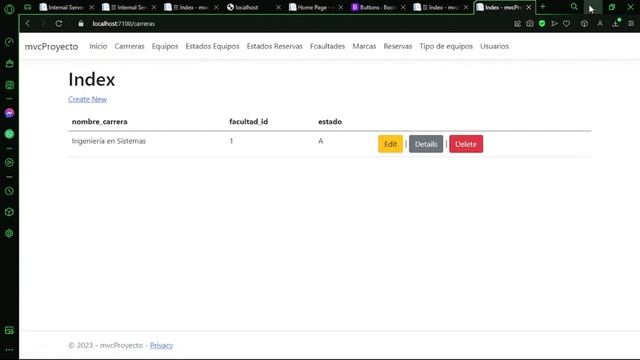Click the estado column header
640x360 pixels.
pos(330,122)
